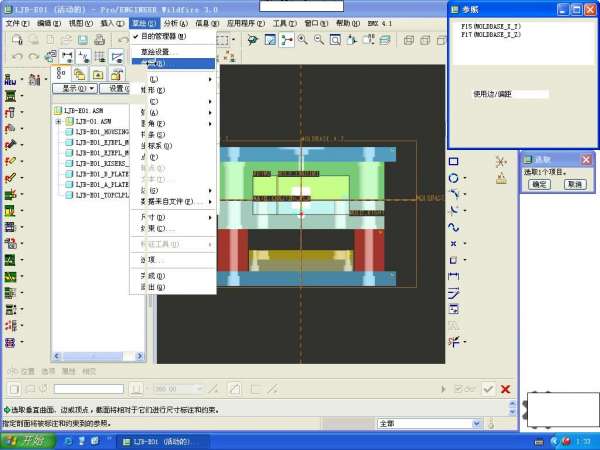
Task: Click the 开始 Start button
Action: tap(28, 441)
